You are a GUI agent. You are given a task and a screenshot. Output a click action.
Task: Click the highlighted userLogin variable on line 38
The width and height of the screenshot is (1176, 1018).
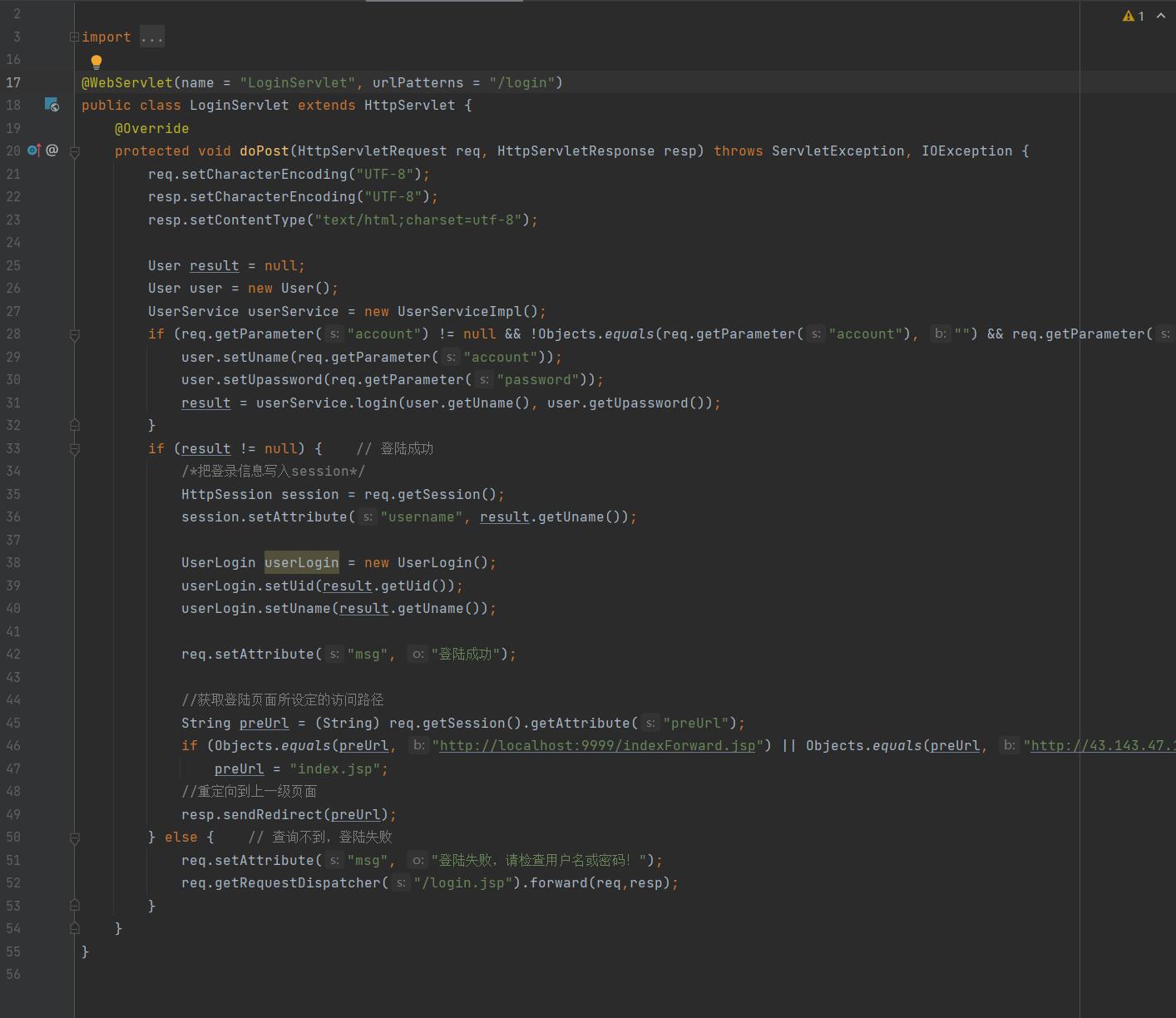click(302, 563)
